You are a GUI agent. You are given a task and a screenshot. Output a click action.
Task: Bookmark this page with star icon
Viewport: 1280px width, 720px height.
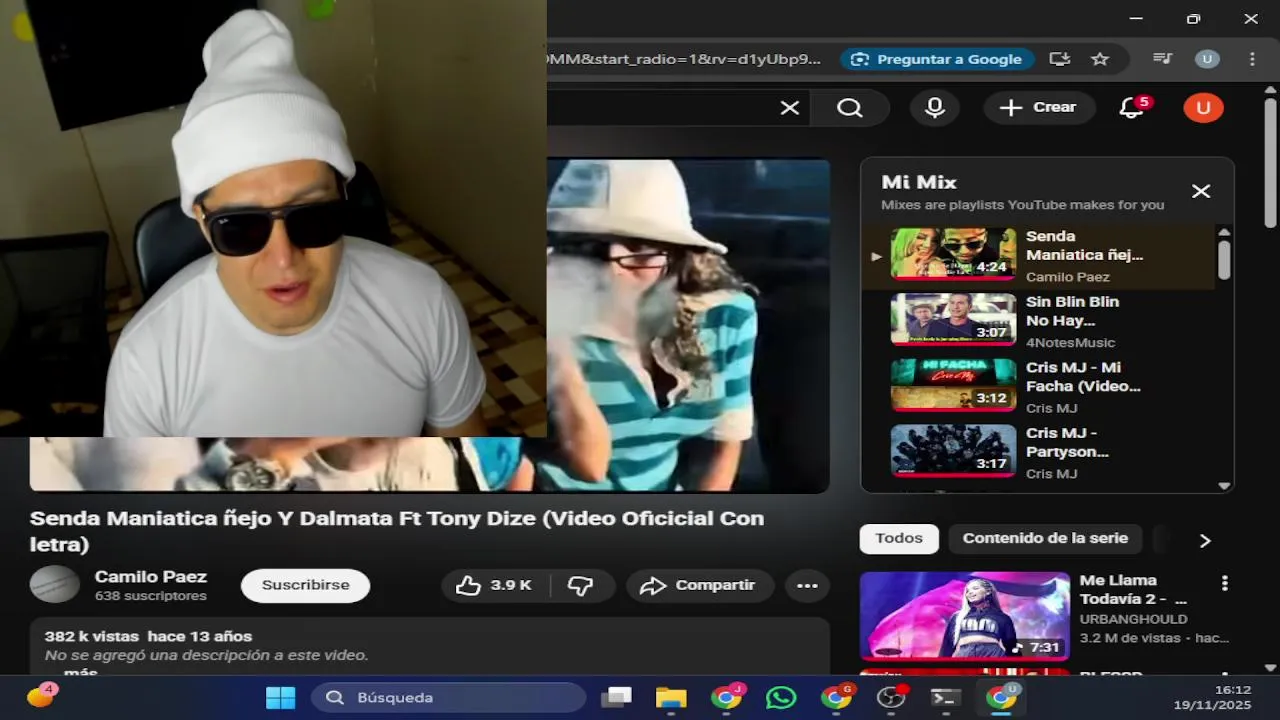click(x=1100, y=59)
